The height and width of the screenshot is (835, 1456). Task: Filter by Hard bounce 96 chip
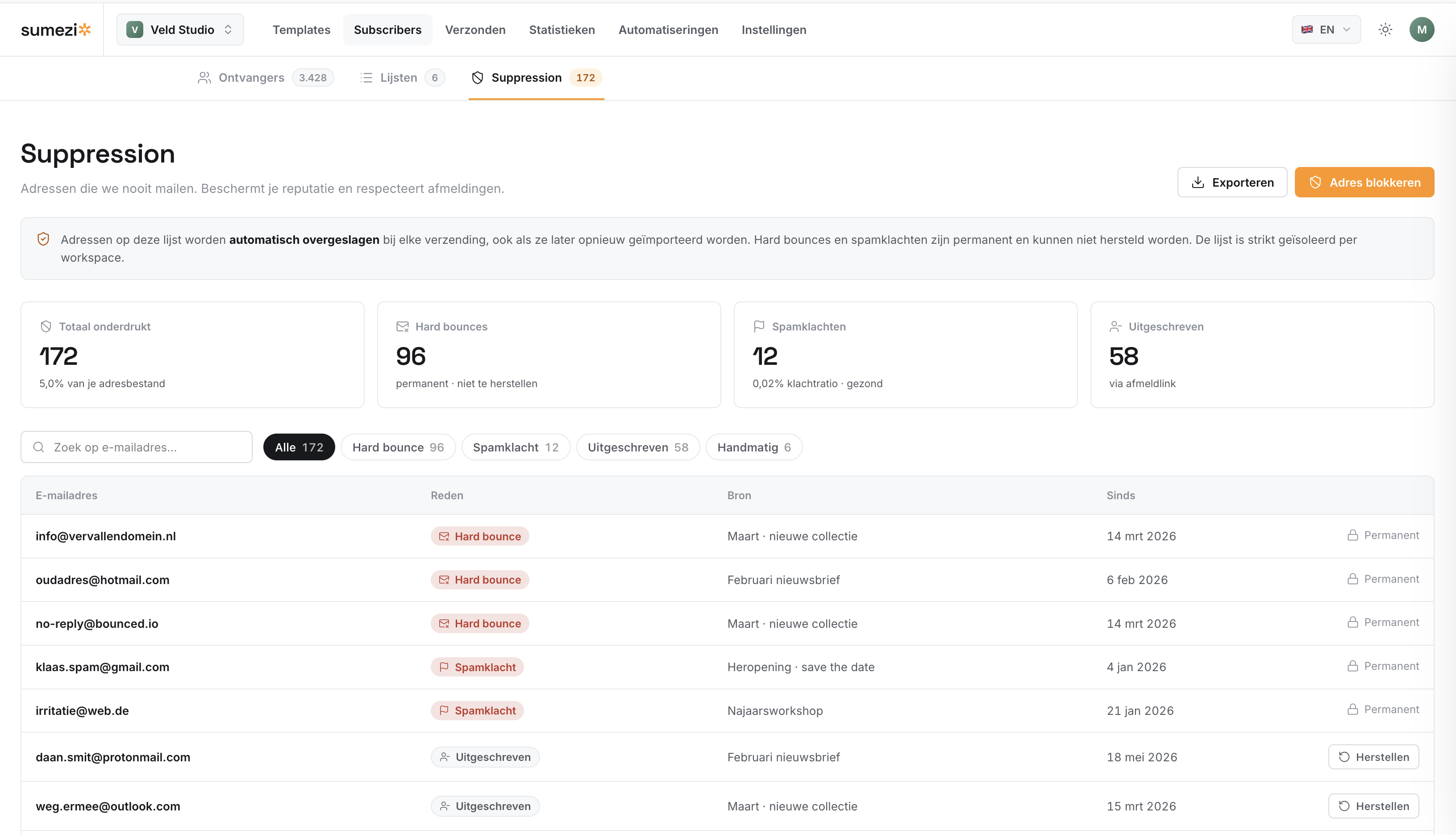(x=398, y=447)
